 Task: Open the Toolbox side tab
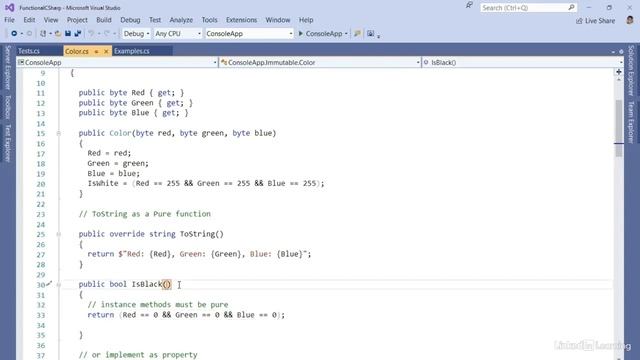(7, 107)
